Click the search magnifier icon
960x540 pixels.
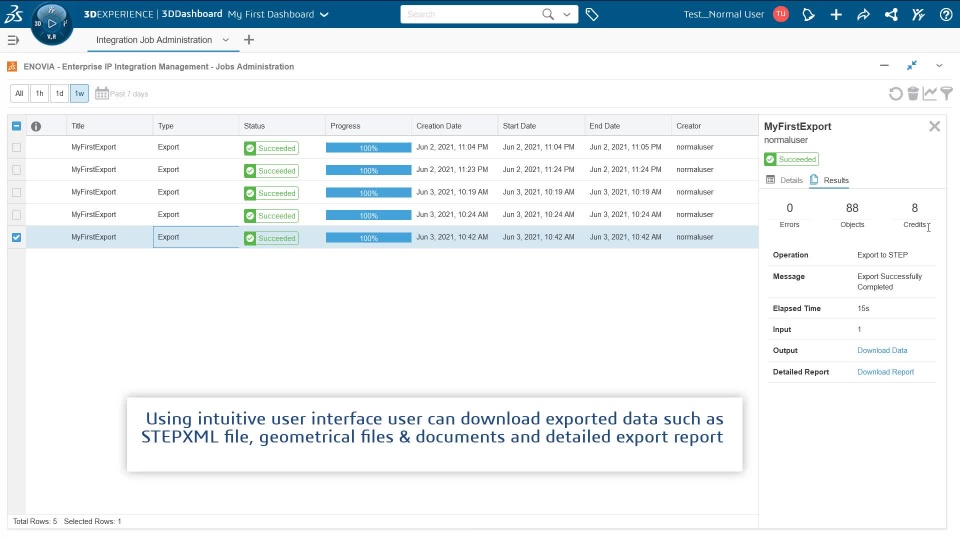[x=548, y=14]
